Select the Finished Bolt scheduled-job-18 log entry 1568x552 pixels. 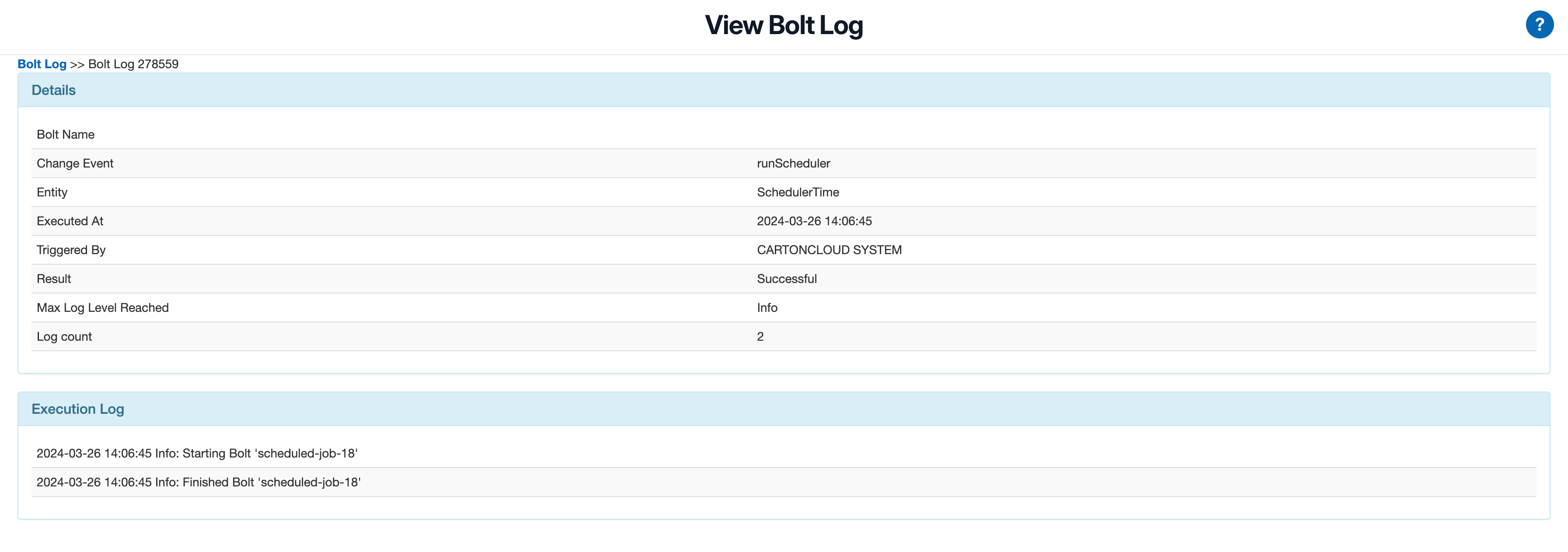click(199, 482)
